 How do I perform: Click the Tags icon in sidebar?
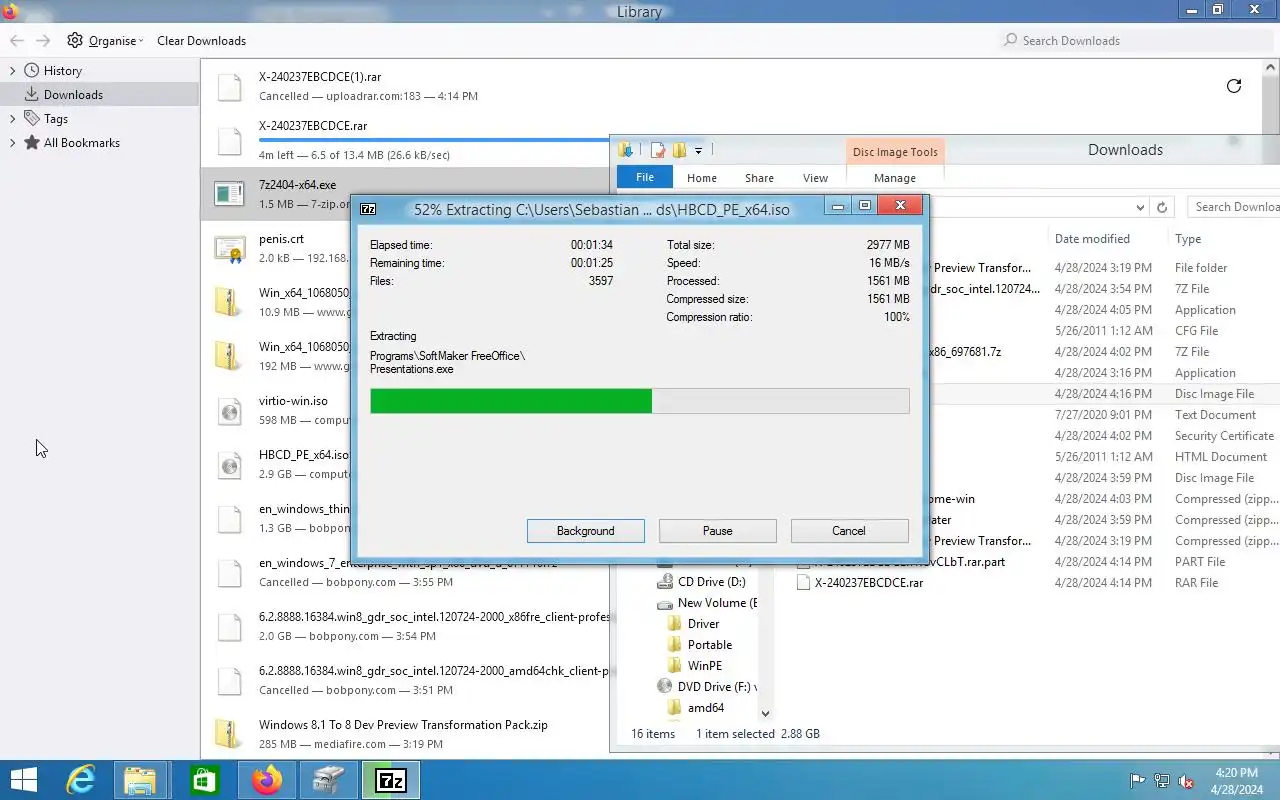pyautogui.click(x=32, y=119)
